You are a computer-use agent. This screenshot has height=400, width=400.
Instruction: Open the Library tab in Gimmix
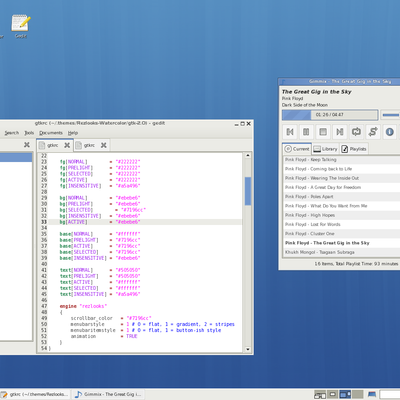[326, 149]
